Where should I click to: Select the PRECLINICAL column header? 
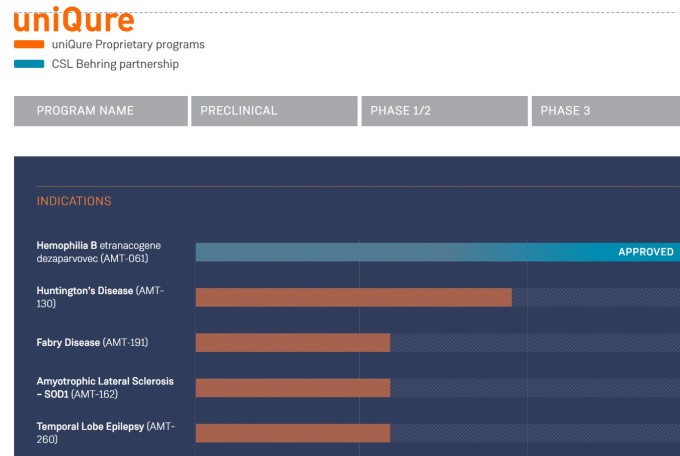tap(274, 111)
